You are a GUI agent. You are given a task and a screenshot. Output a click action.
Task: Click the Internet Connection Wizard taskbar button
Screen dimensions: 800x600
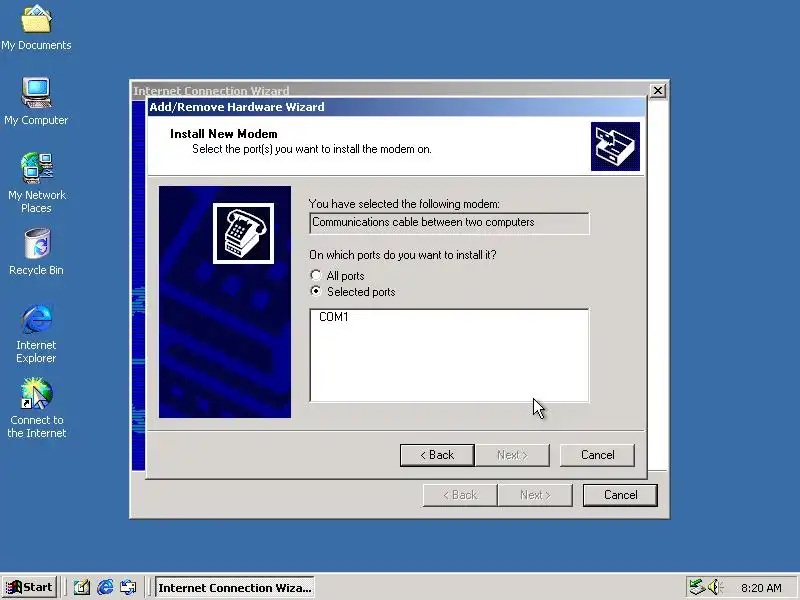pos(234,587)
